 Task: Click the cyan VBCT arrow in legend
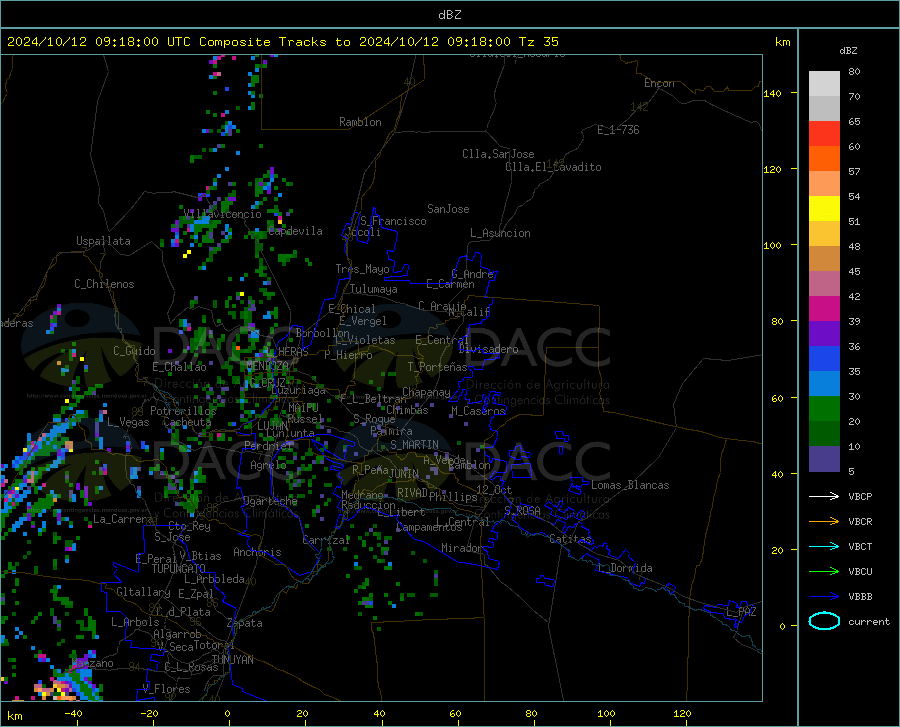(x=824, y=546)
